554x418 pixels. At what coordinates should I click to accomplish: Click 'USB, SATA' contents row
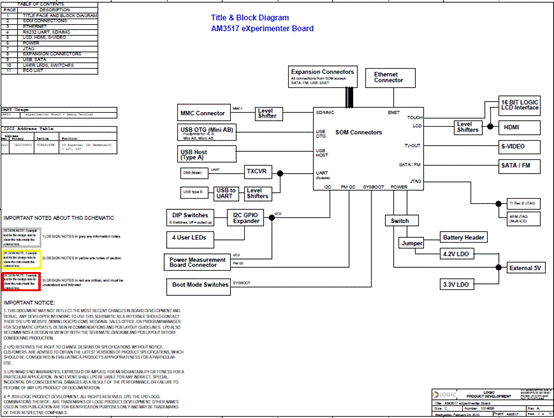pyautogui.click(x=49, y=60)
